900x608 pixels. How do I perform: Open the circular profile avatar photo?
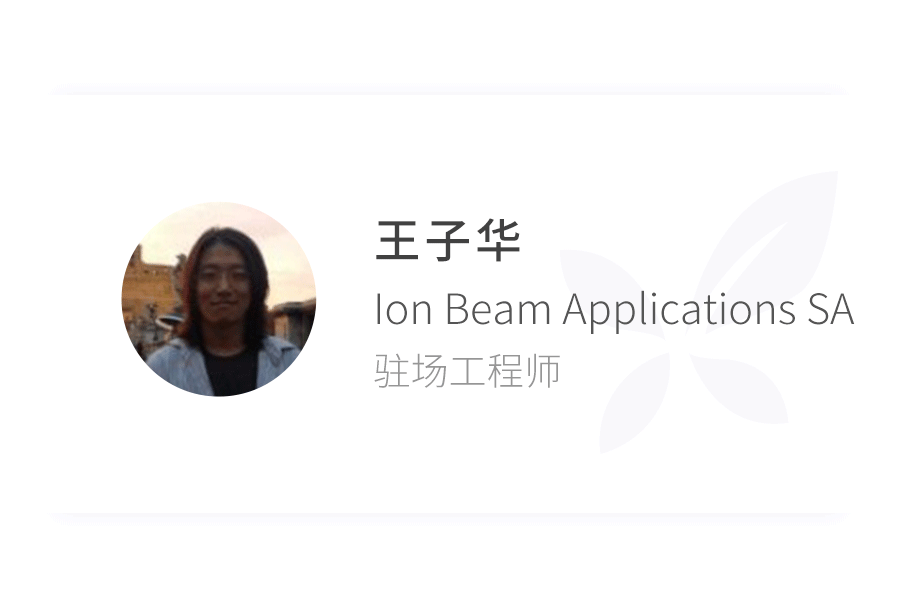pyautogui.click(x=219, y=299)
